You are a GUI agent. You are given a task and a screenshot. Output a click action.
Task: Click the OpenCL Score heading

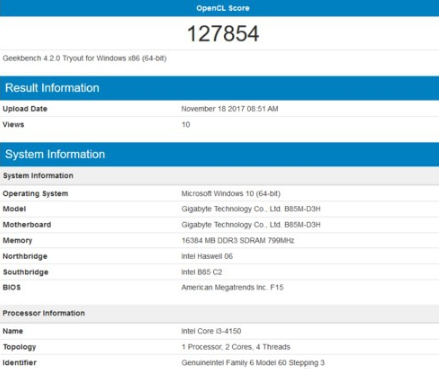pos(223,8)
